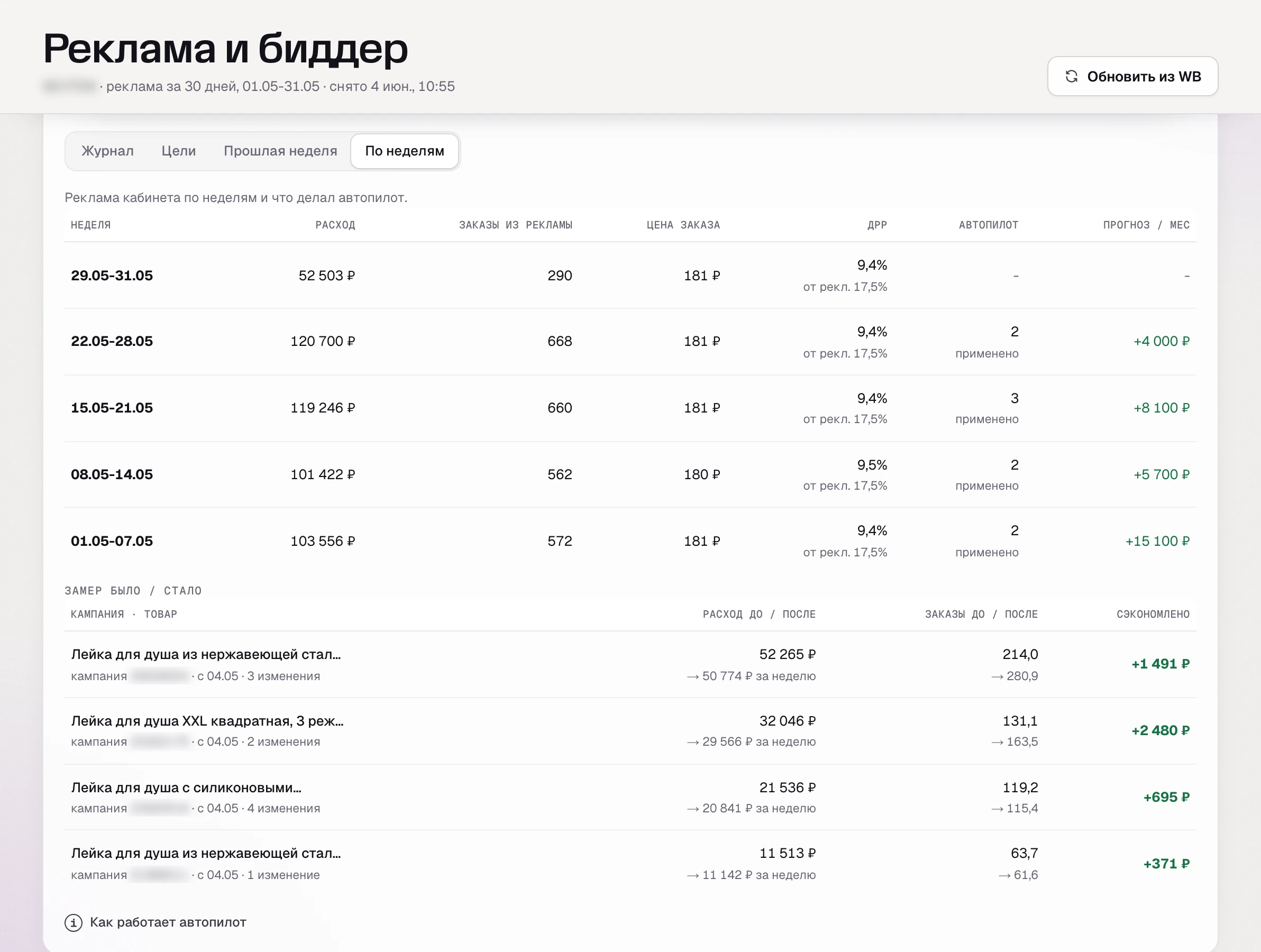Image resolution: width=1261 pixels, height=952 pixels.
Task: Switch to the Цели tab
Action: click(178, 151)
